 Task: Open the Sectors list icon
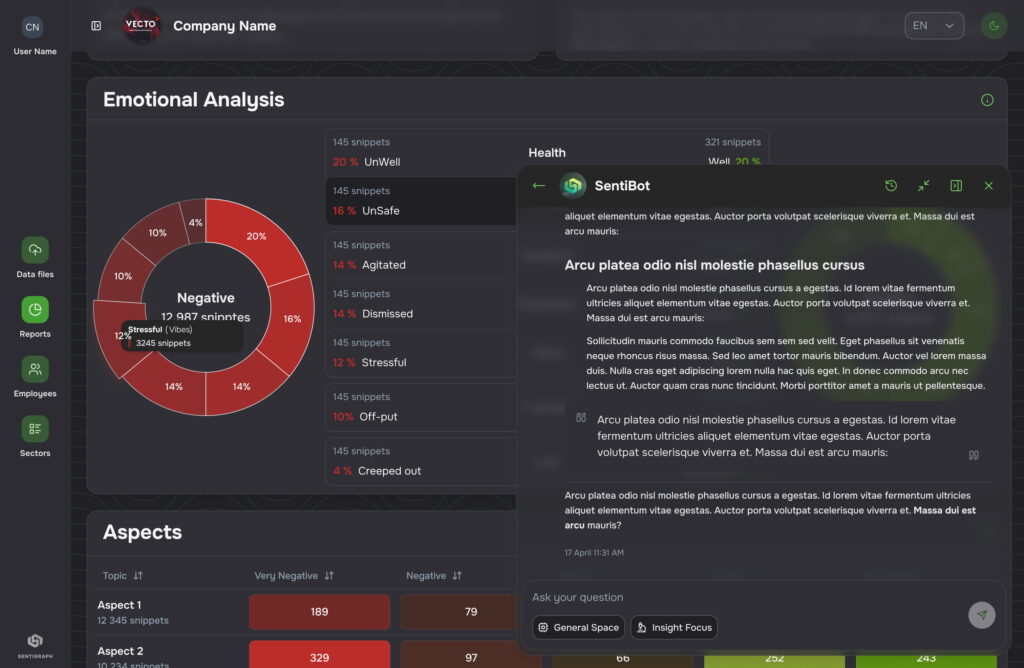pyautogui.click(x=35, y=429)
